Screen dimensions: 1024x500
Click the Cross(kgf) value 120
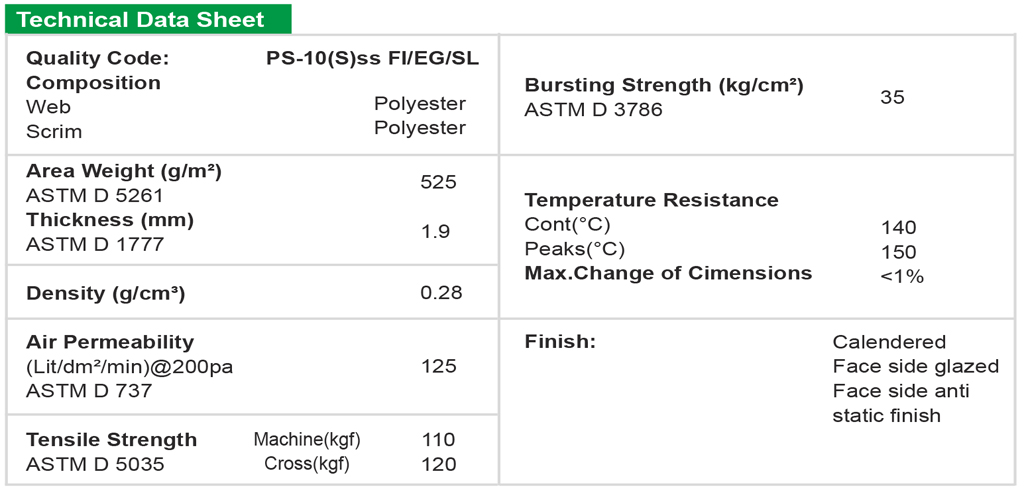439,464
